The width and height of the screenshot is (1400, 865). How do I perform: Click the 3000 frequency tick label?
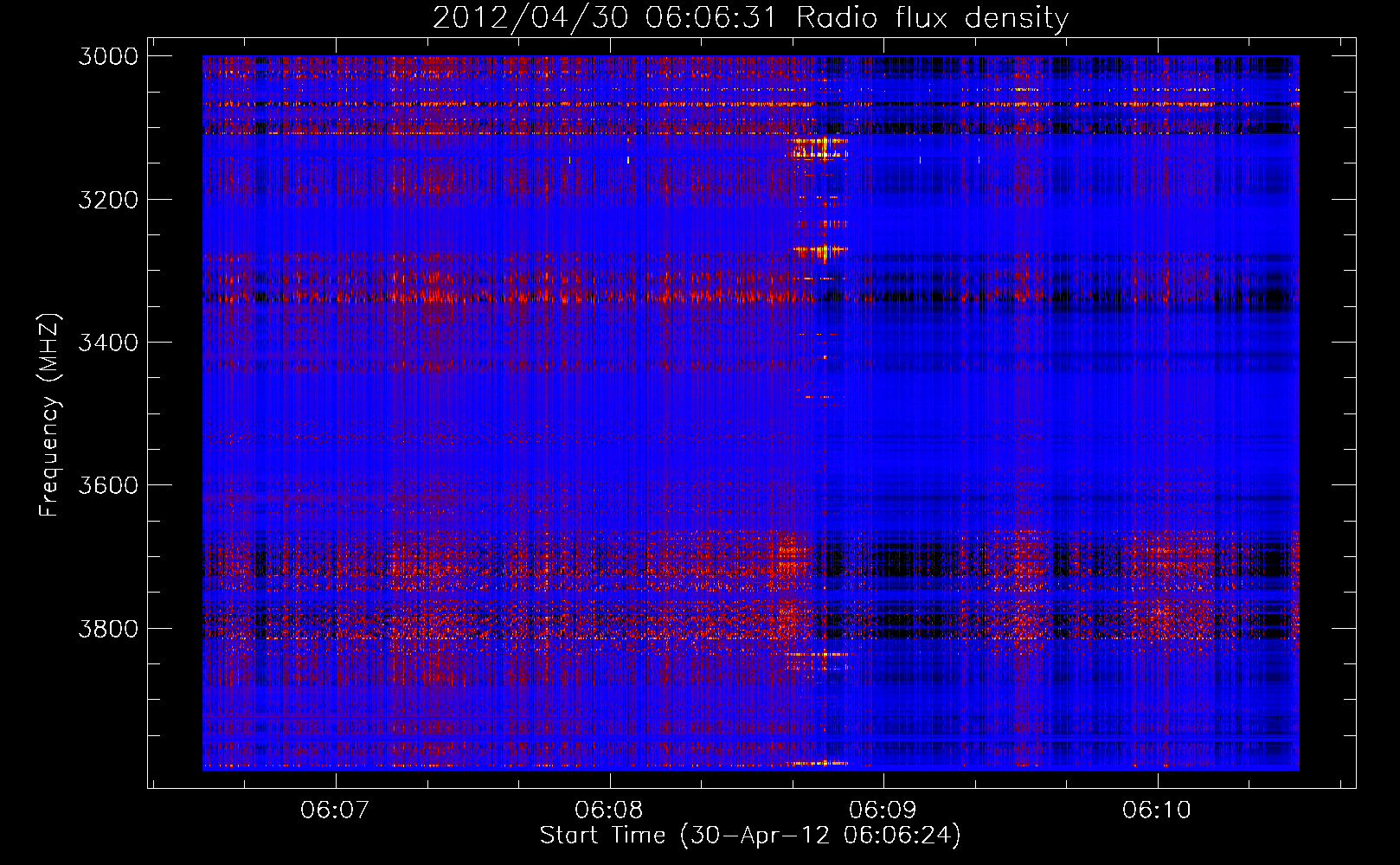(108, 56)
